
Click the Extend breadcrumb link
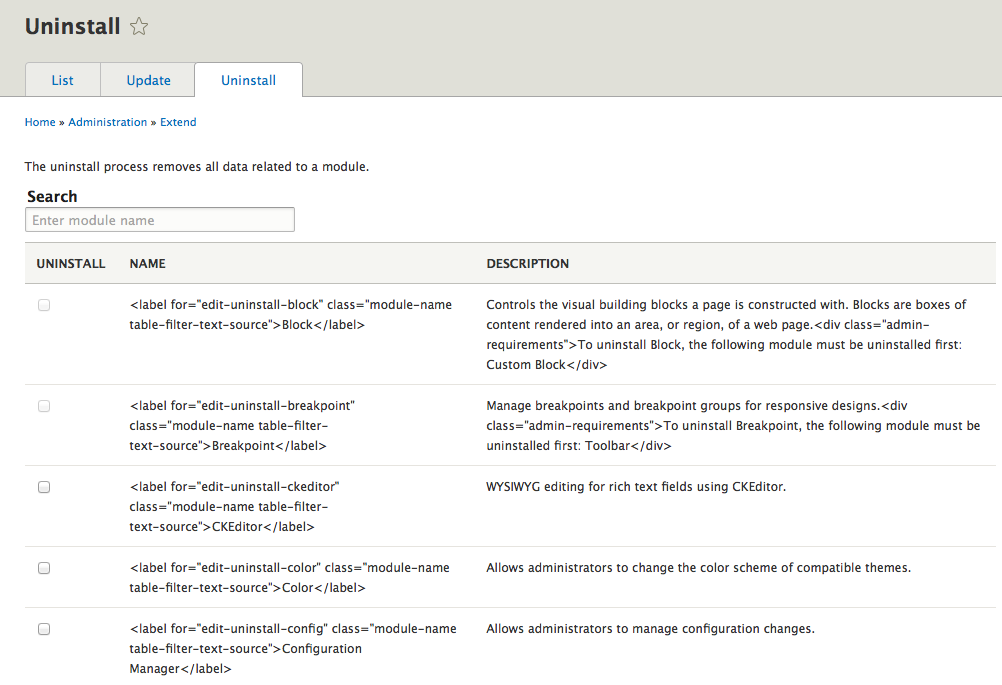coord(178,122)
